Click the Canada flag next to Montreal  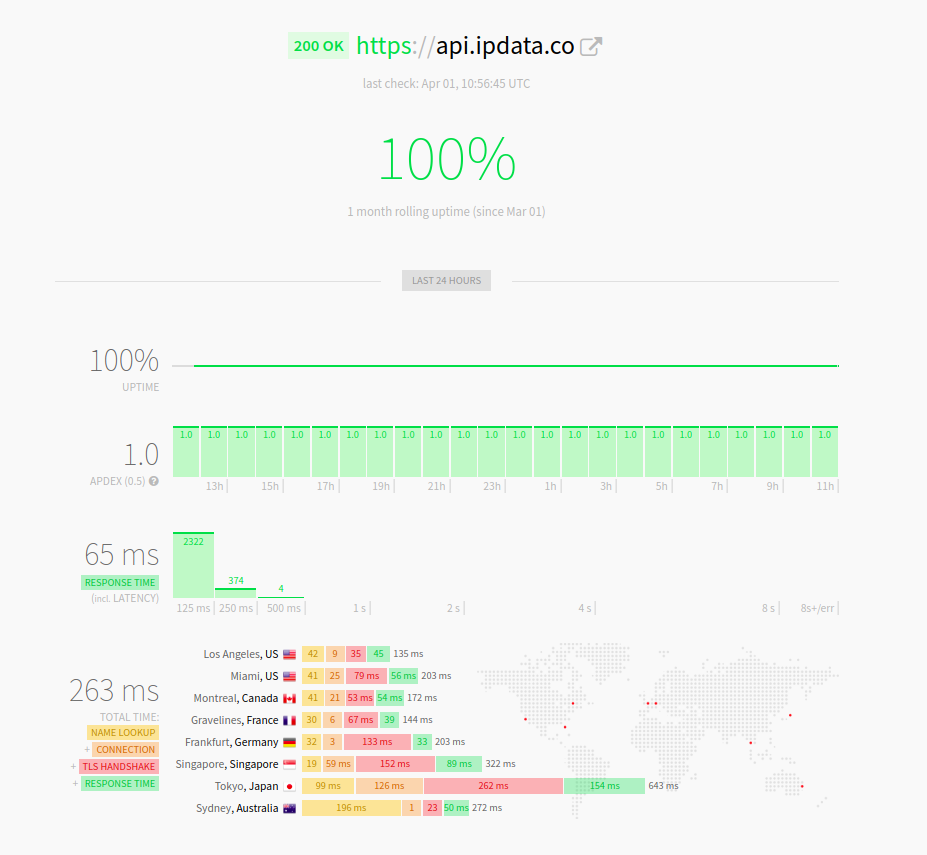289,698
